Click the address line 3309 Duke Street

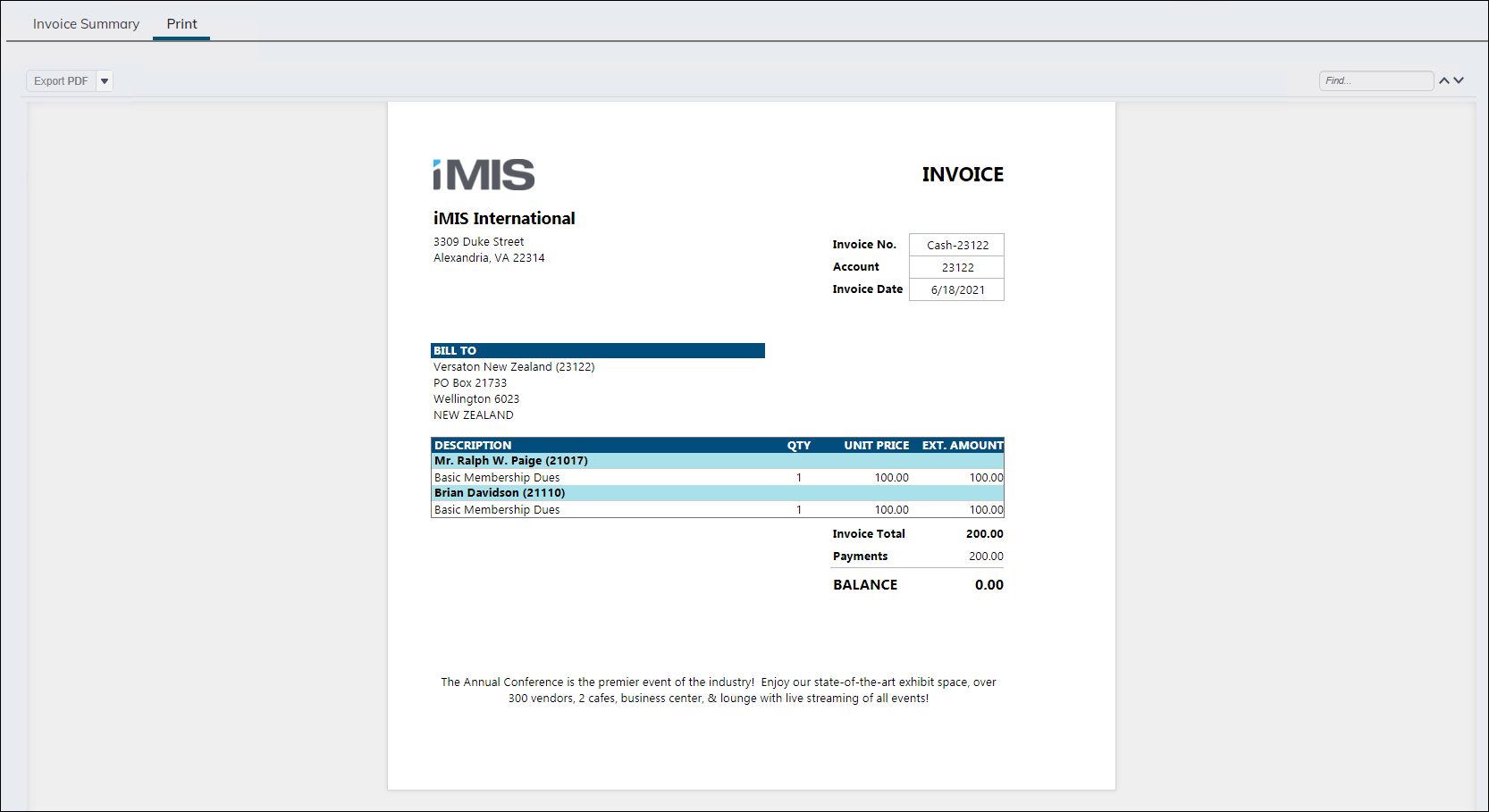pyautogui.click(x=478, y=242)
